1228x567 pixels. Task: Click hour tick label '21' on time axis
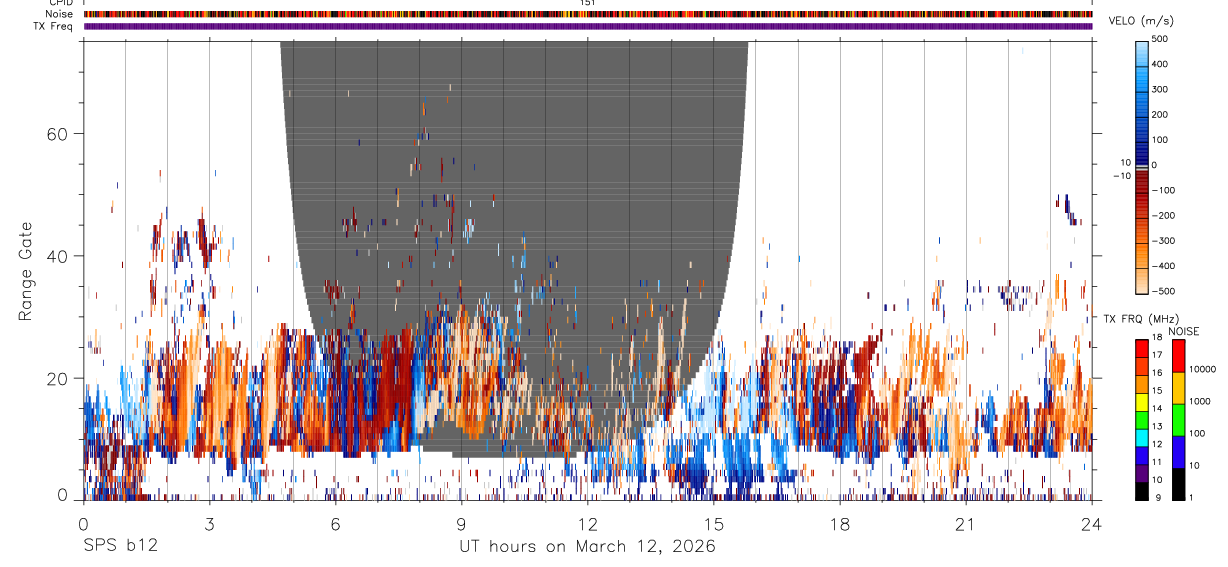pyautogui.click(x=965, y=525)
